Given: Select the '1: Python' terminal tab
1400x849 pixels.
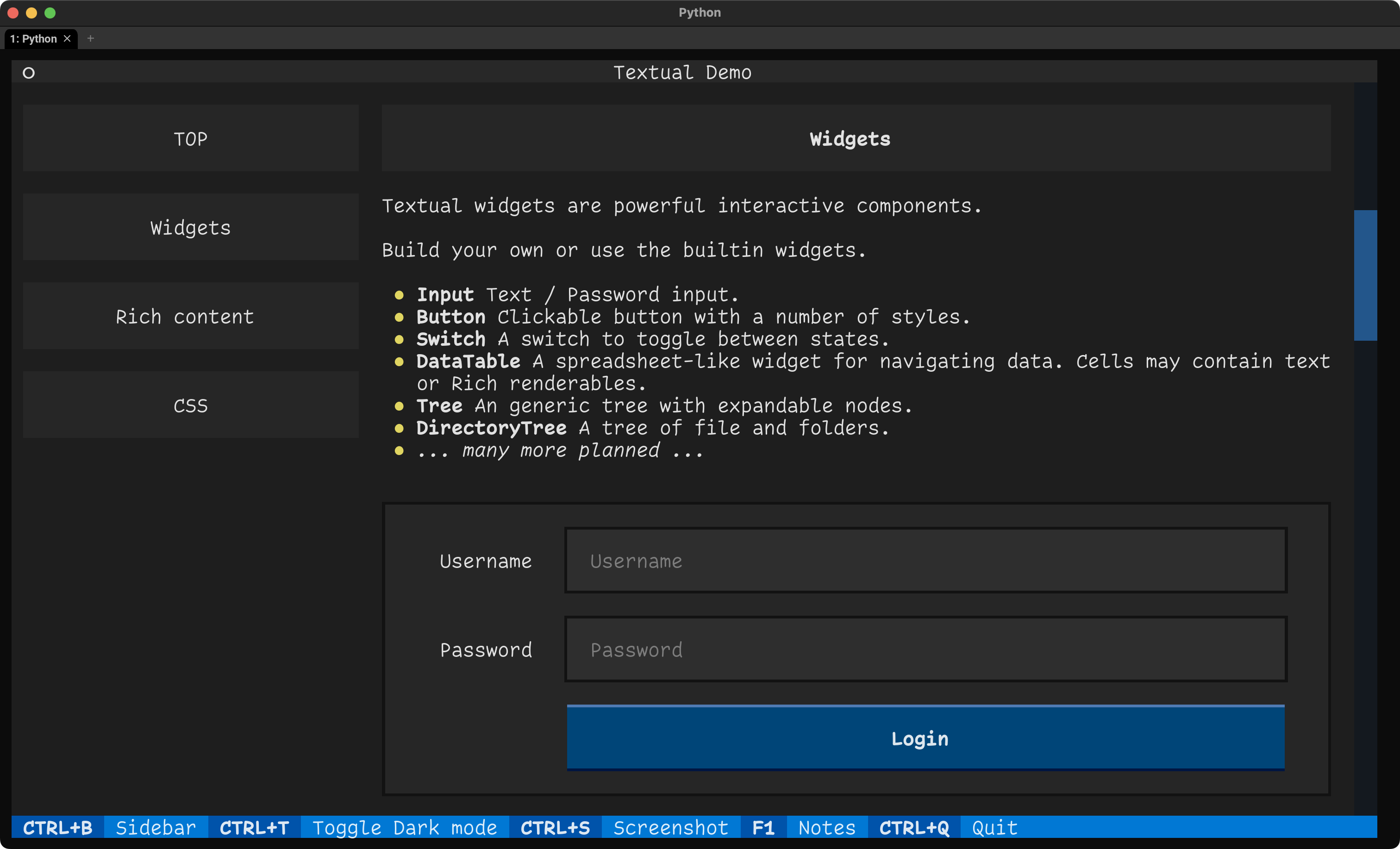Looking at the screenshot, I should click(34, 38).
